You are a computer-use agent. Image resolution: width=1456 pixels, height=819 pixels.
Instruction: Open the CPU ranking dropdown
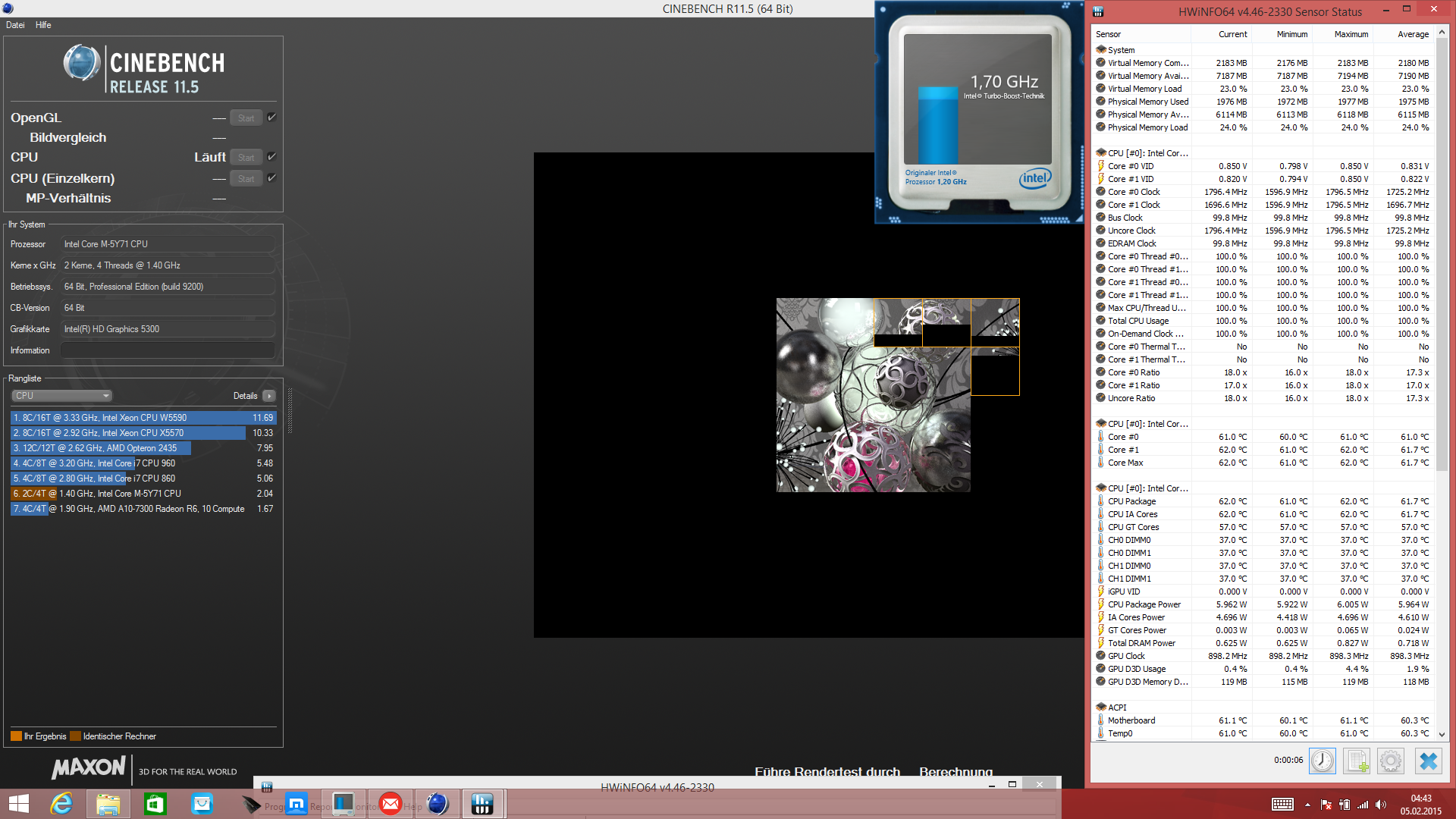pos(62,396)
